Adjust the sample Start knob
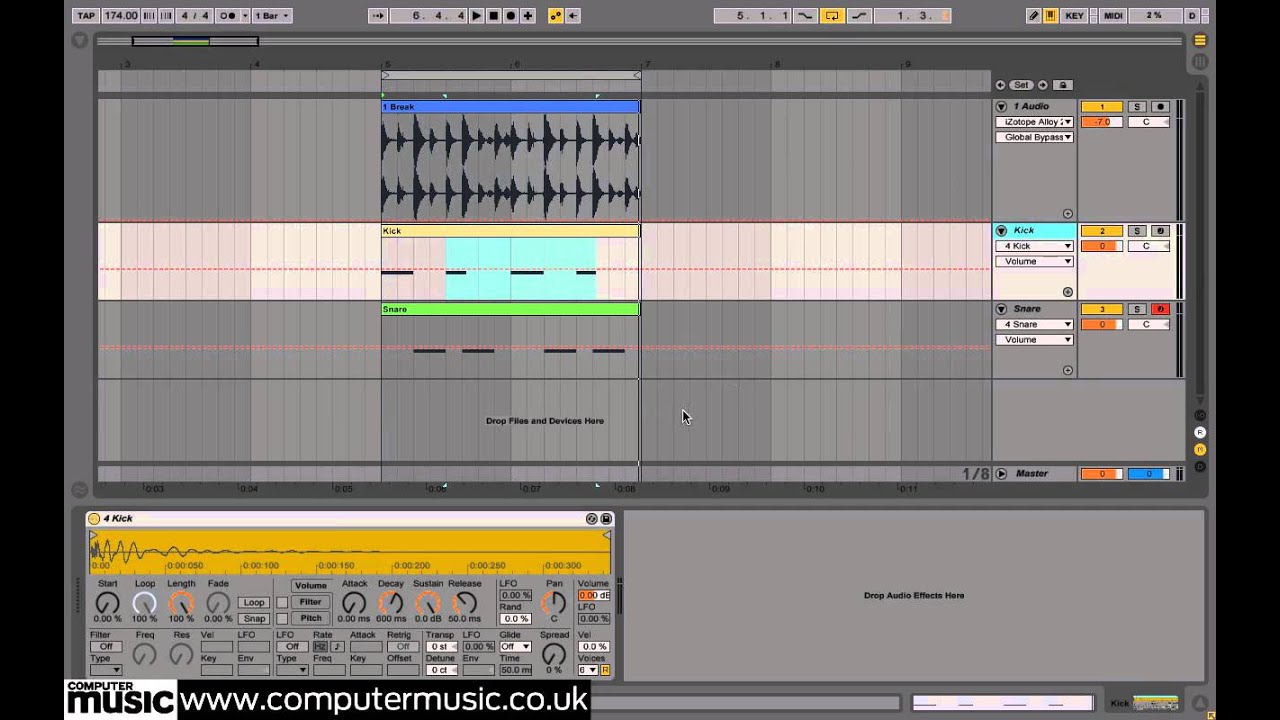 [x=107, y=603]
